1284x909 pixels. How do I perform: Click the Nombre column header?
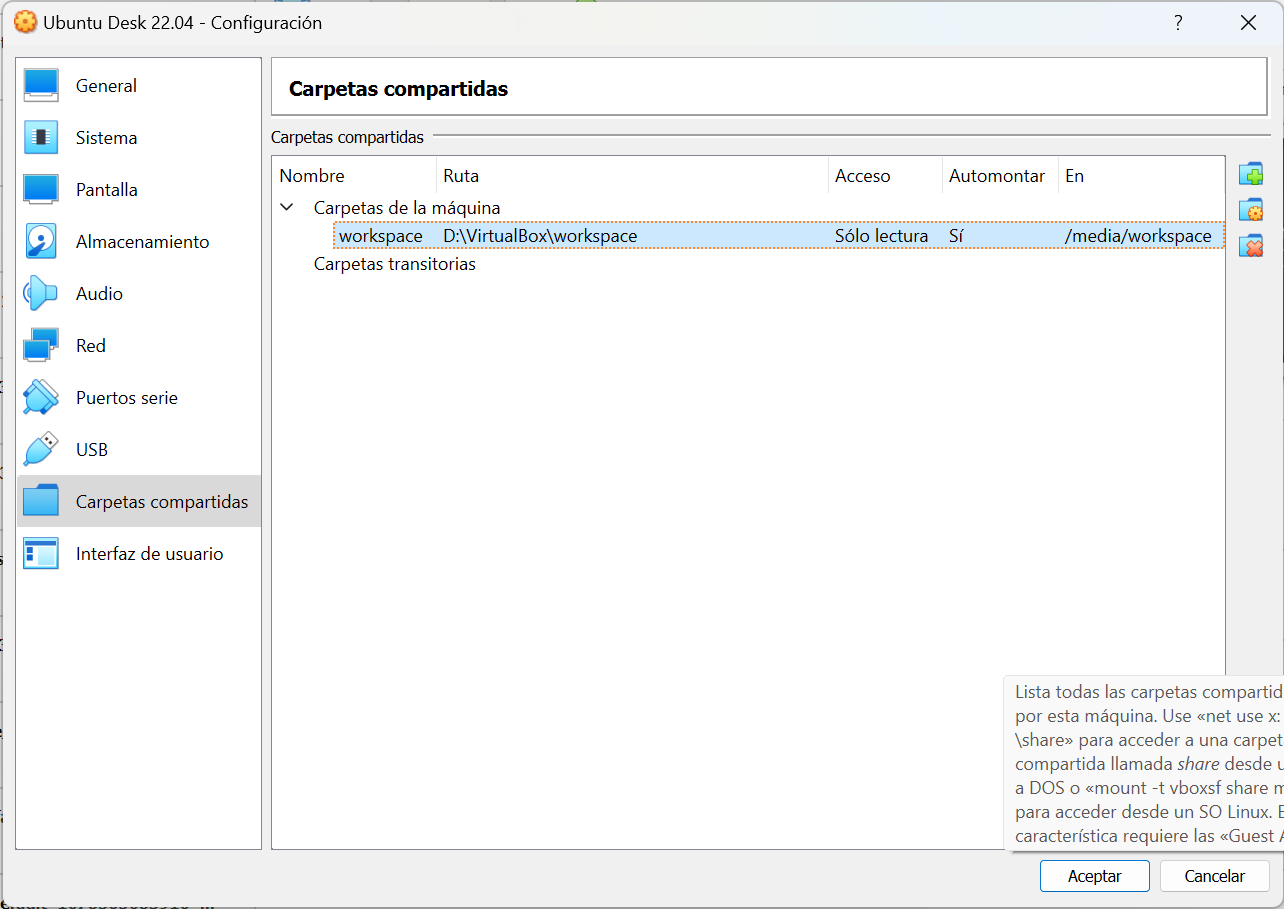(312, 175)
